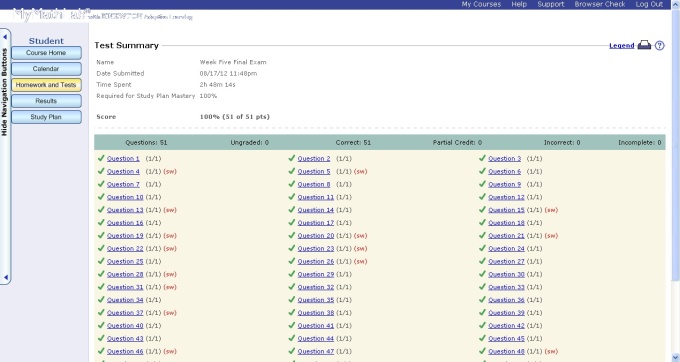Open Question 46 link

(x=125, y=352)
